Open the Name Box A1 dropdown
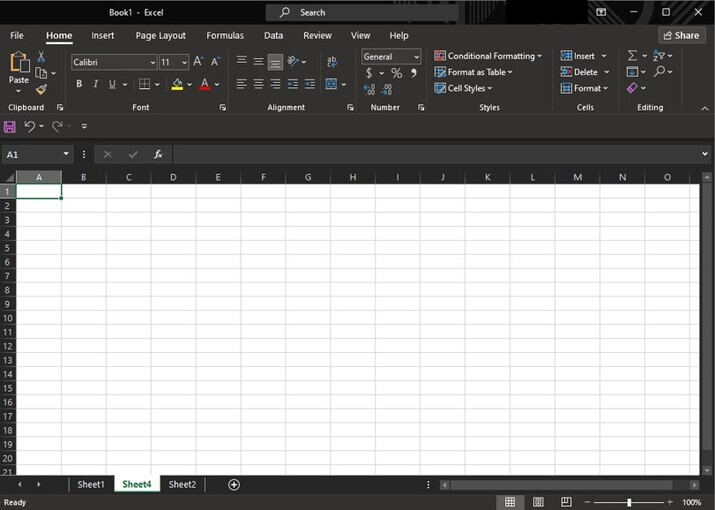The width and height of the screenshot is (715, 510). pyautogui.click(x=66, y=154)
